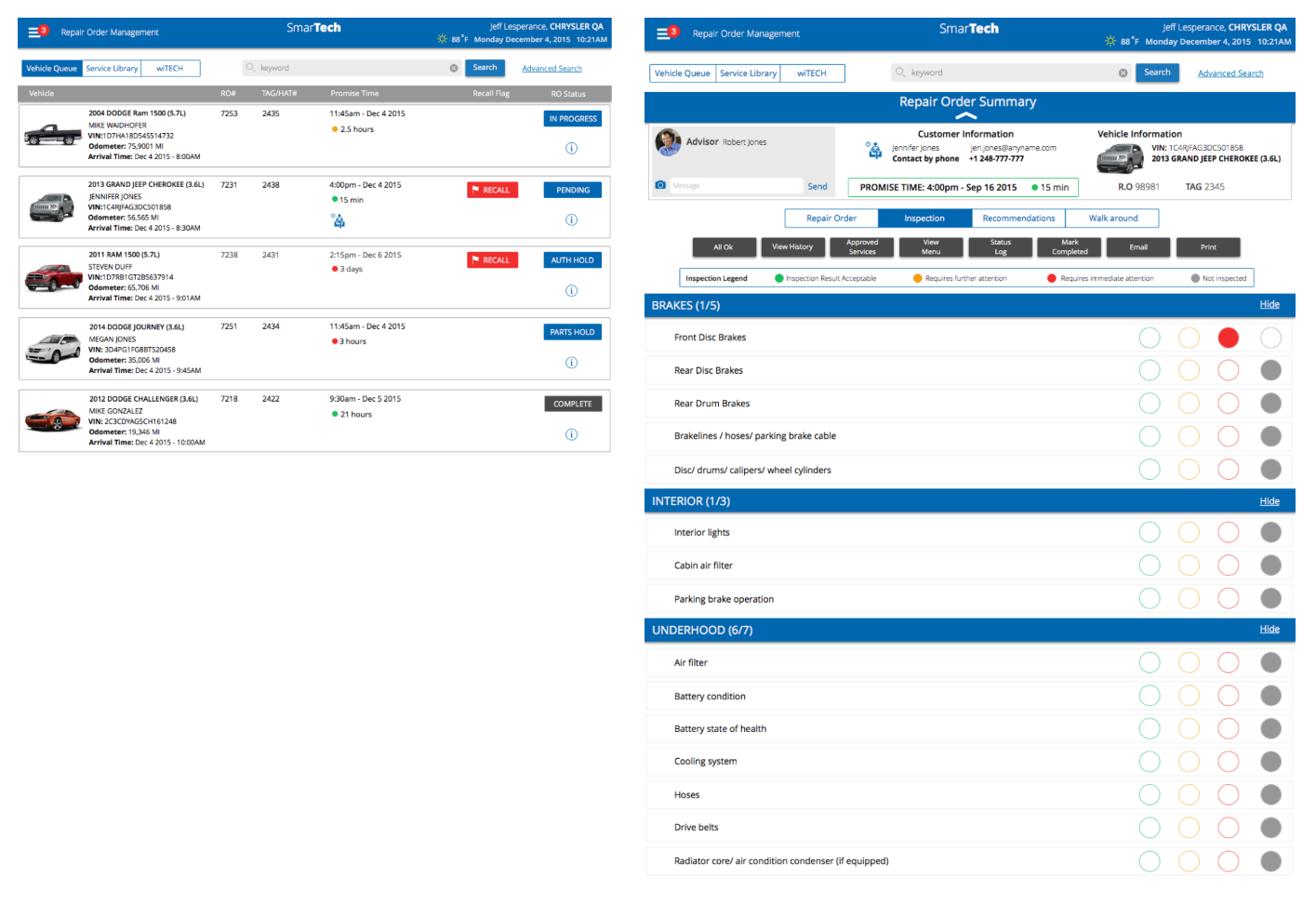
Task: Collapse the Repair Order Summary header chevron
Action: (965, 116)
